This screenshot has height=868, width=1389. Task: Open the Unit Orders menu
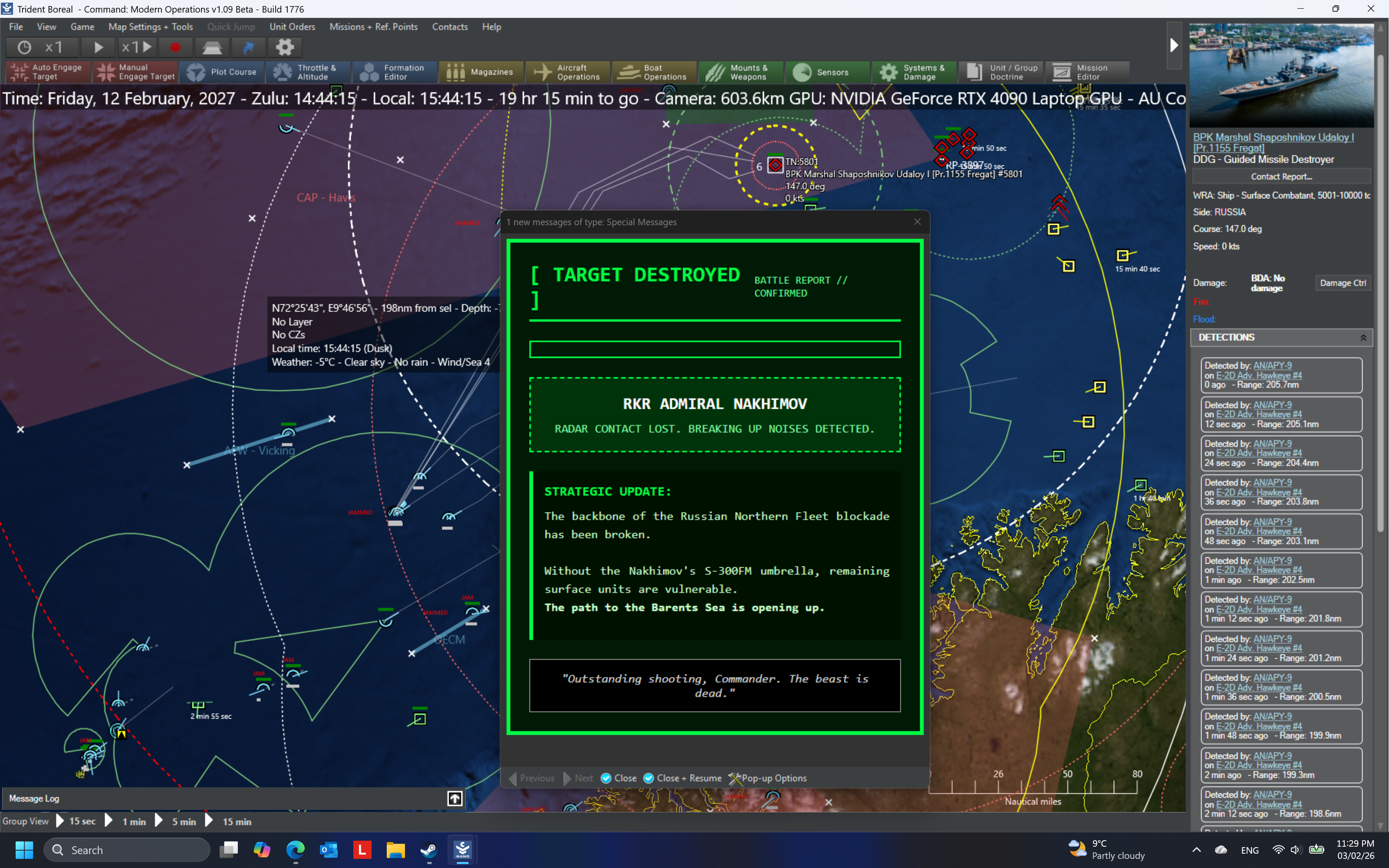pyautogui.click(x=293, y=26)
